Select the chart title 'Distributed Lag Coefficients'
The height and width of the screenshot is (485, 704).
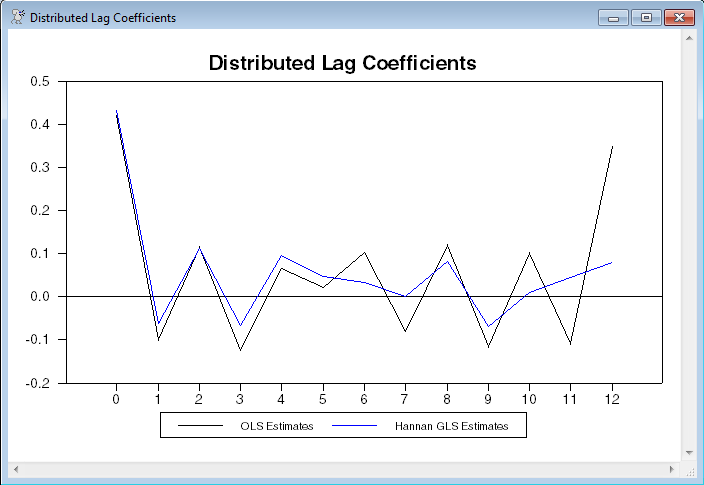coord(342,63)
